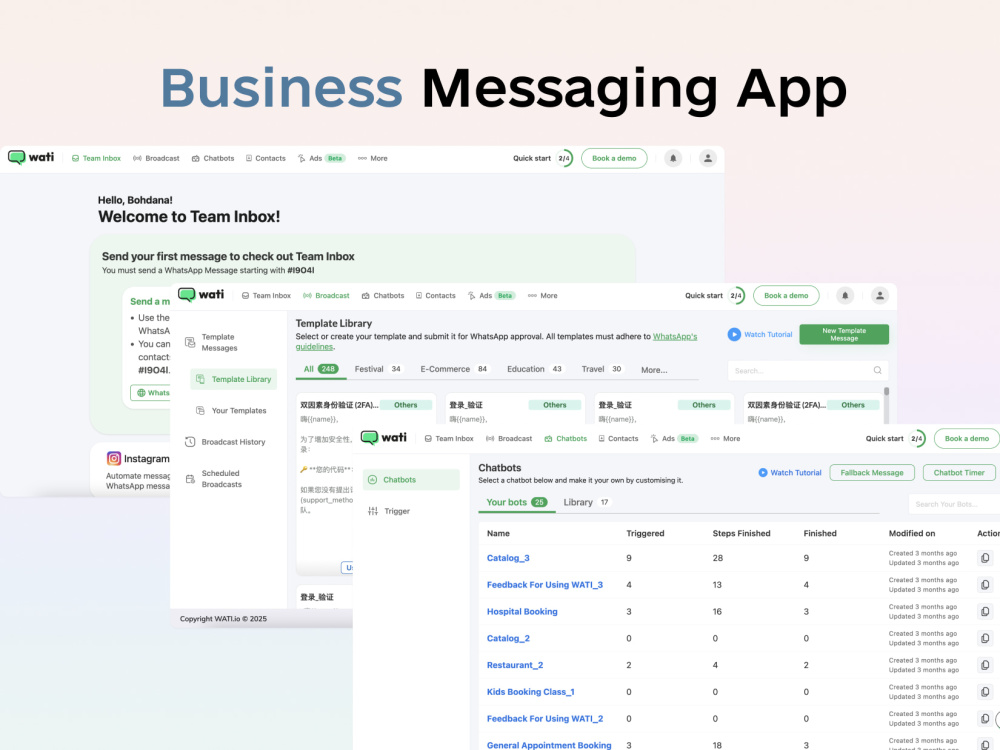Click the Quick start 2/4 progress ring in the Chatbots window

point(917,439)
